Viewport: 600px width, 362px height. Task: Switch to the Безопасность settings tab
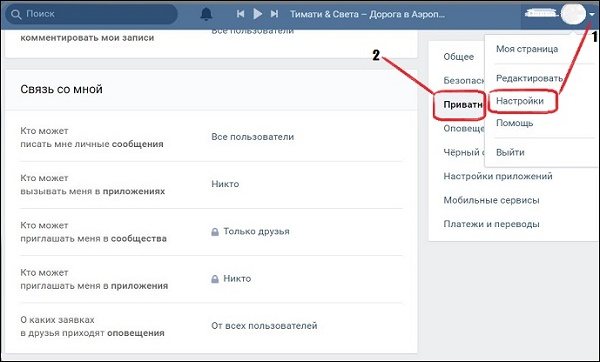point(464,81)
